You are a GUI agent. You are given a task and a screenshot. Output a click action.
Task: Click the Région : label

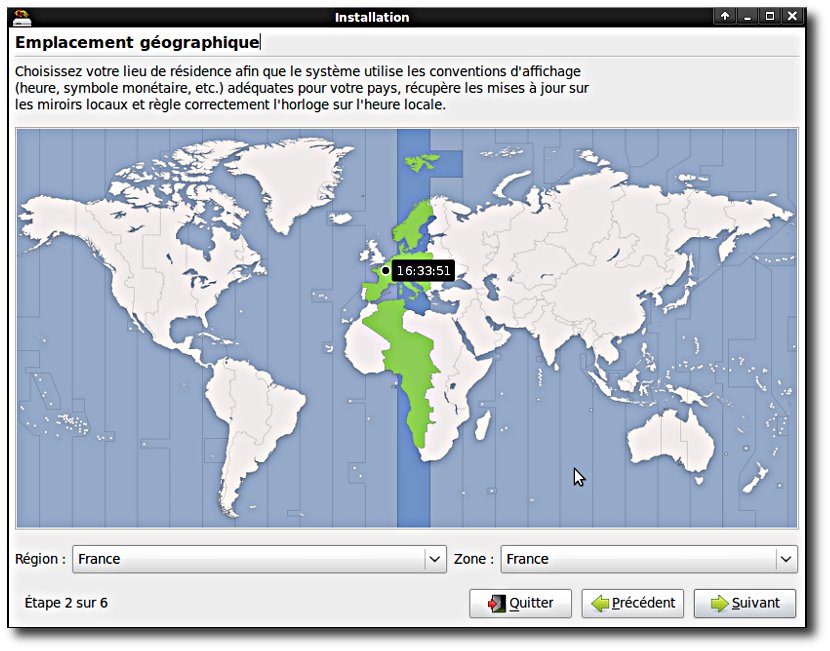[40, 559]
